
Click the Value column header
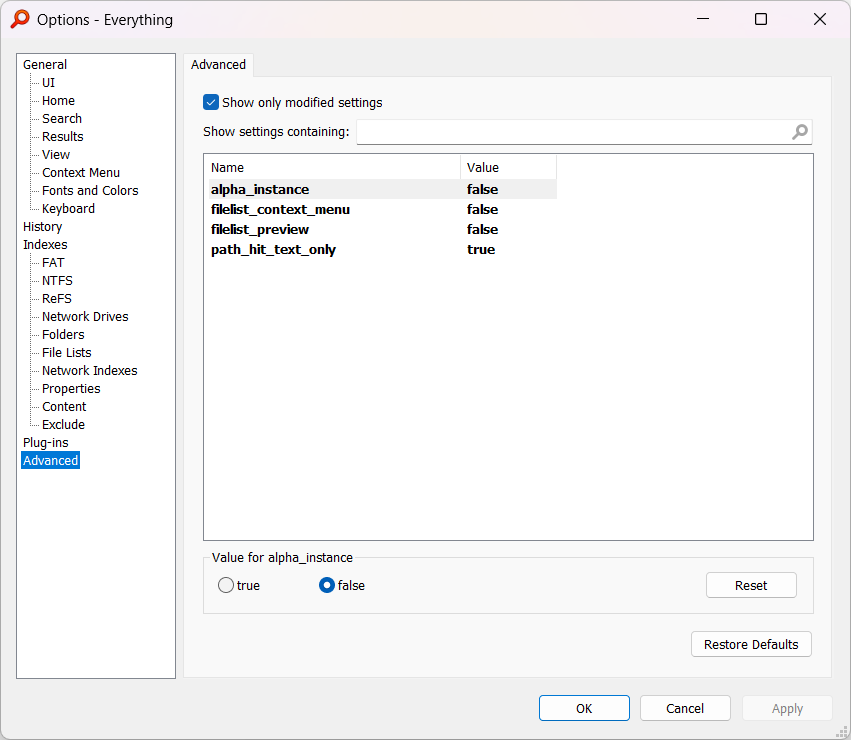pyautogui.click(x=509, y=167)
